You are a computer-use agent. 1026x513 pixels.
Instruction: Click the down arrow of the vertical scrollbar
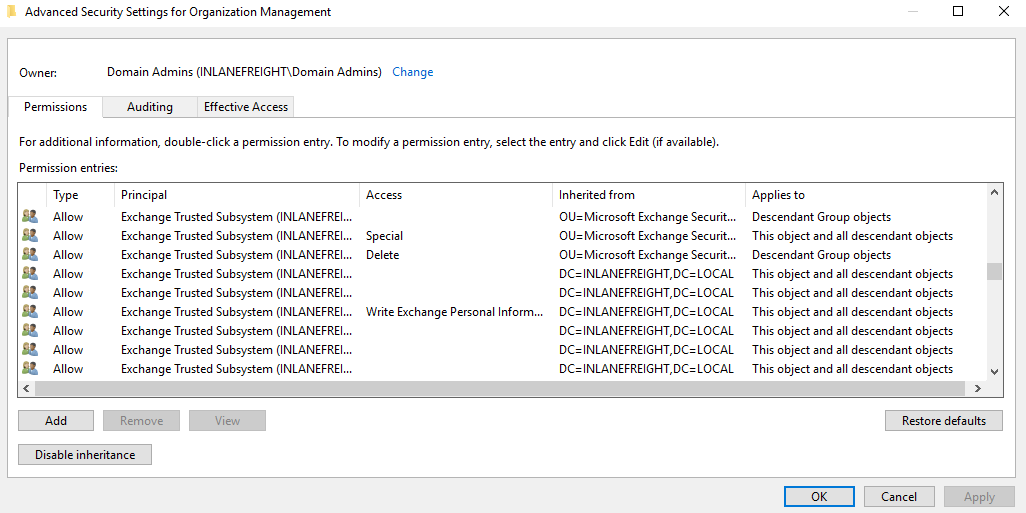coord(994,371)
